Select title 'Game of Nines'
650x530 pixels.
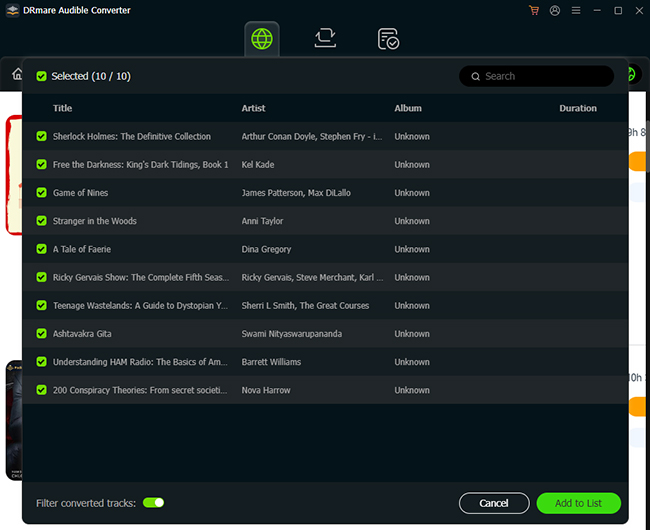pos(80,193)
